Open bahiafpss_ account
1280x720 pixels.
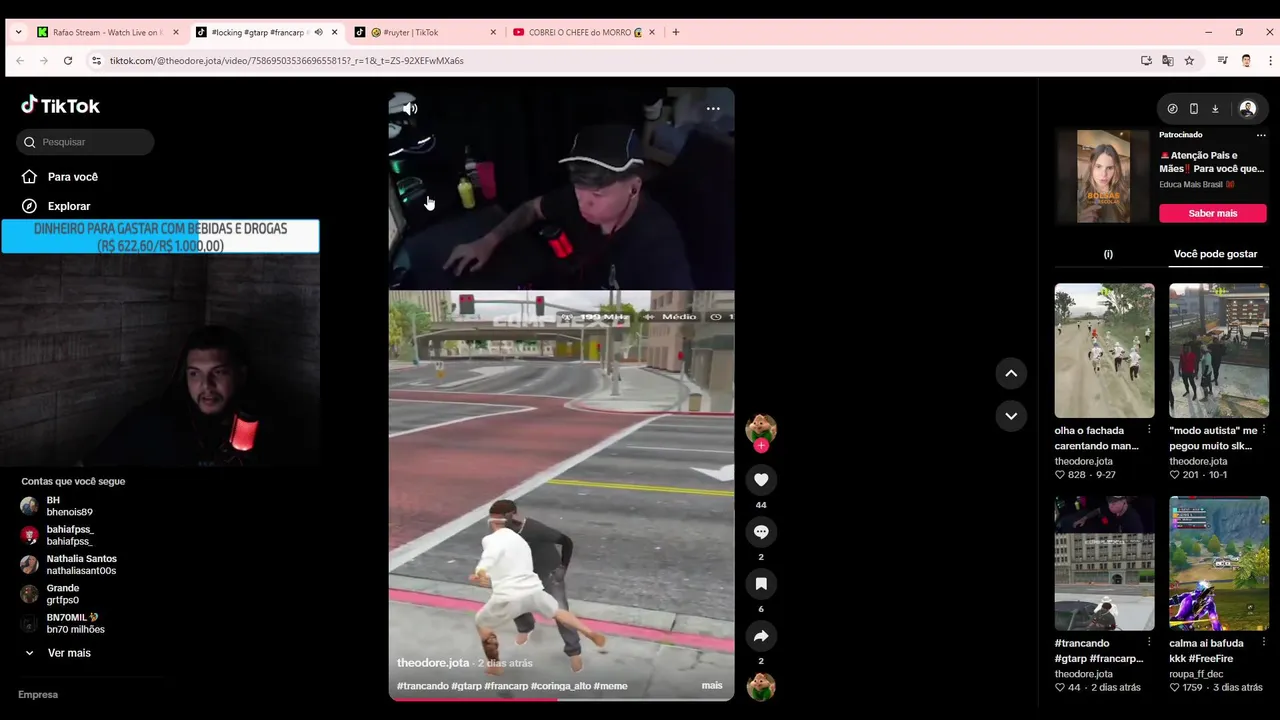coord(58,535)
